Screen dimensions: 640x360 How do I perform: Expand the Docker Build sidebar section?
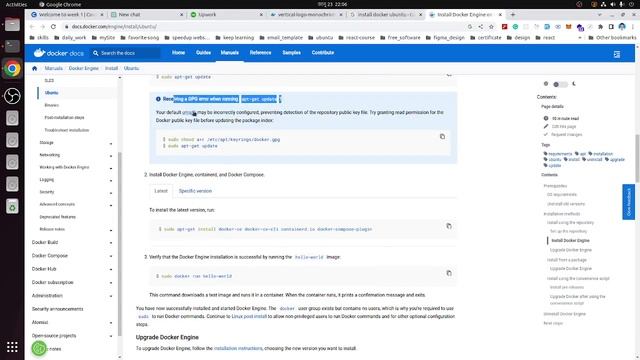pyautogui.click(x=111, y=242)
